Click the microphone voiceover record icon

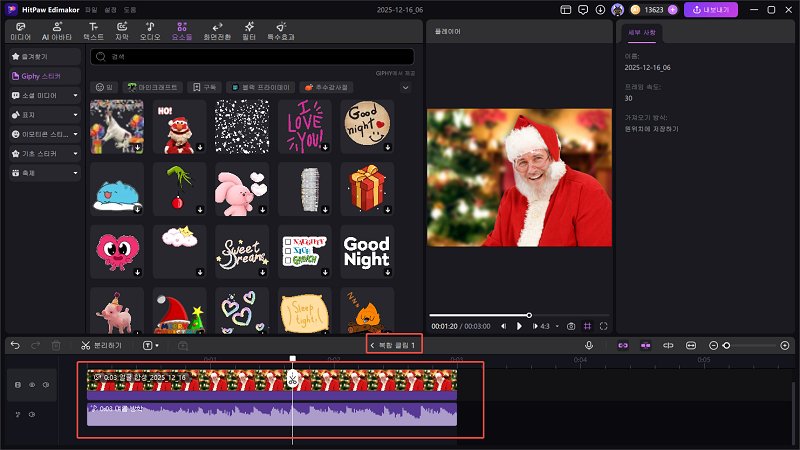coord(589,345)
